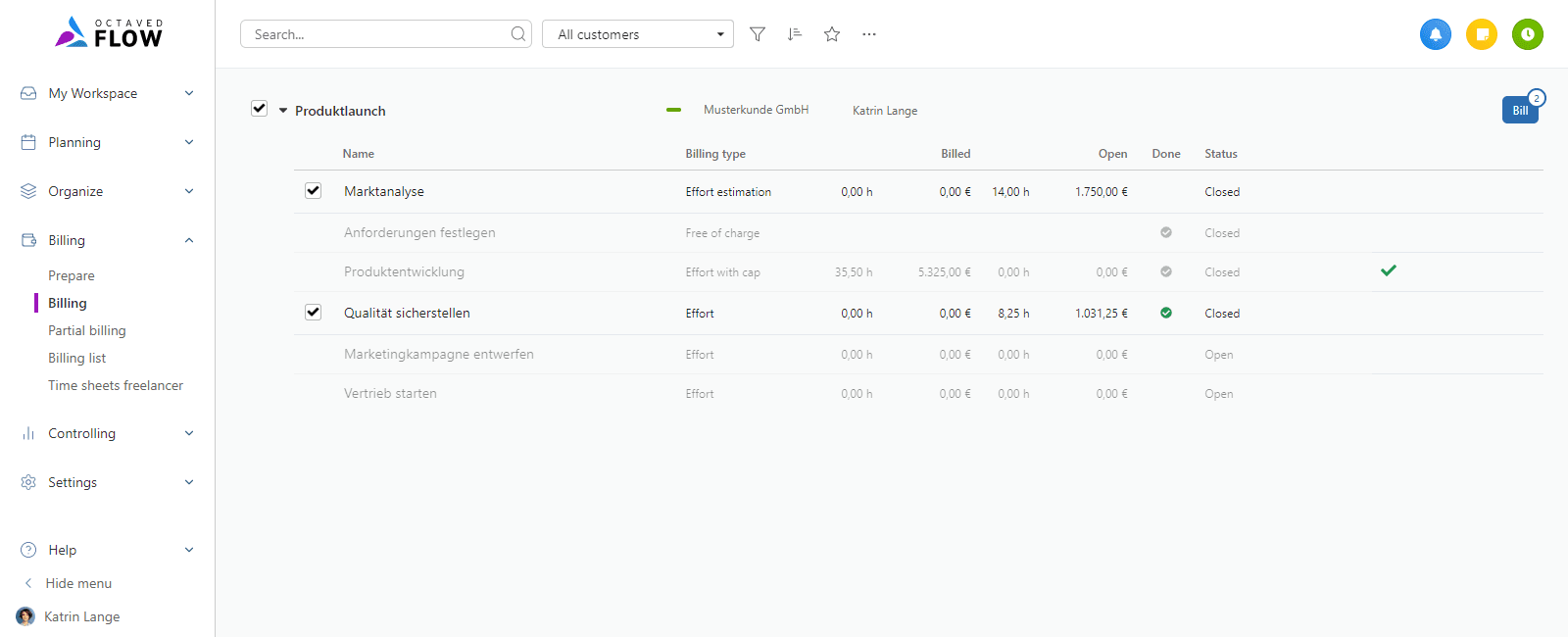This screenshot has width=1568, height=637.
Task: Click the yellow notes icon
Action: point(1482,34)
